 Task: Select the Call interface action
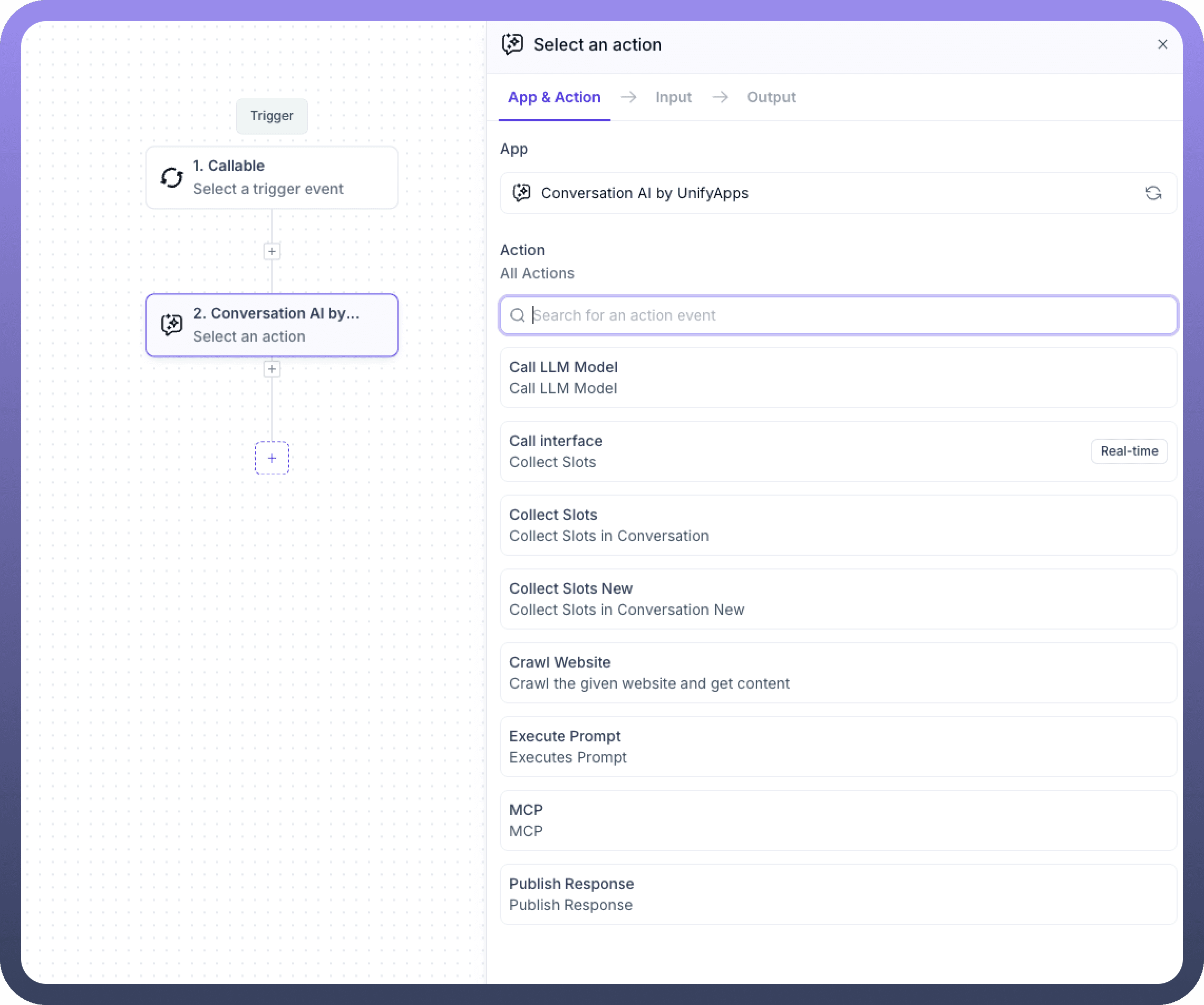click(x=791, y=451)
